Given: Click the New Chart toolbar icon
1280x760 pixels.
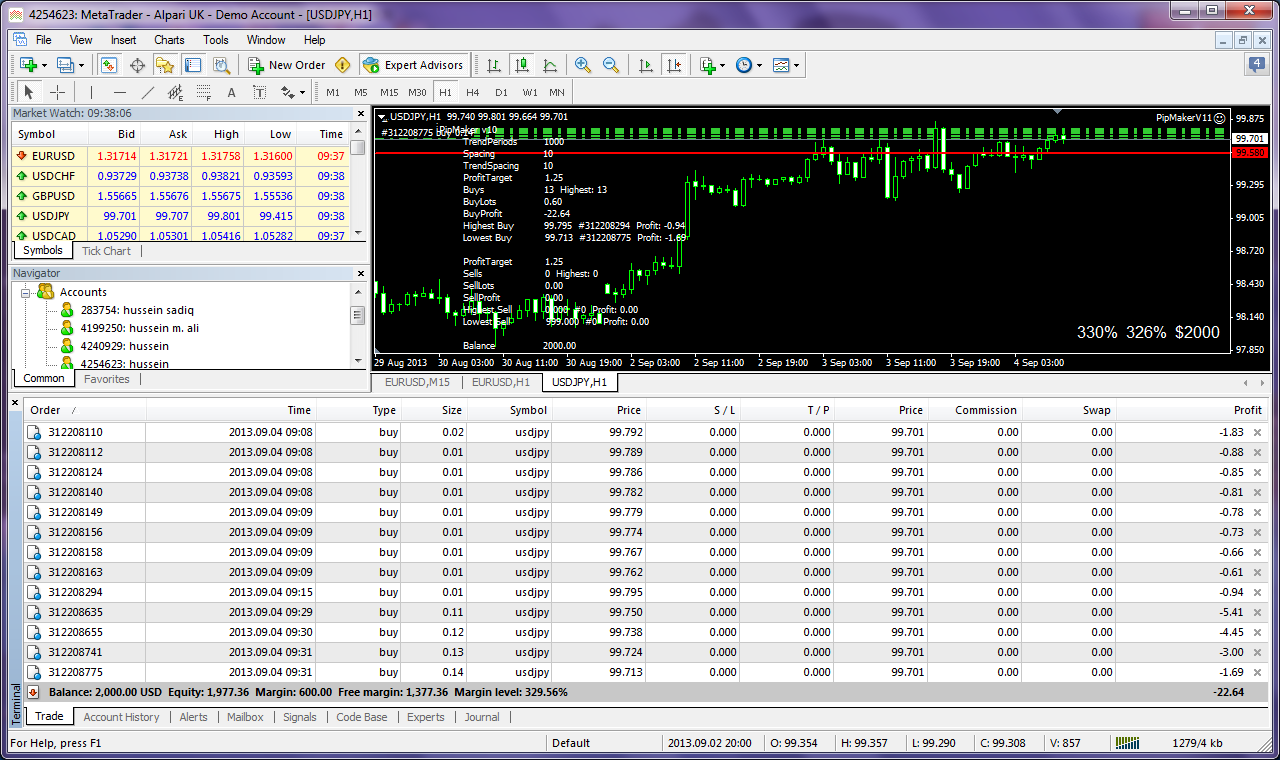Looking at the screenshot, I should point(28,65).
